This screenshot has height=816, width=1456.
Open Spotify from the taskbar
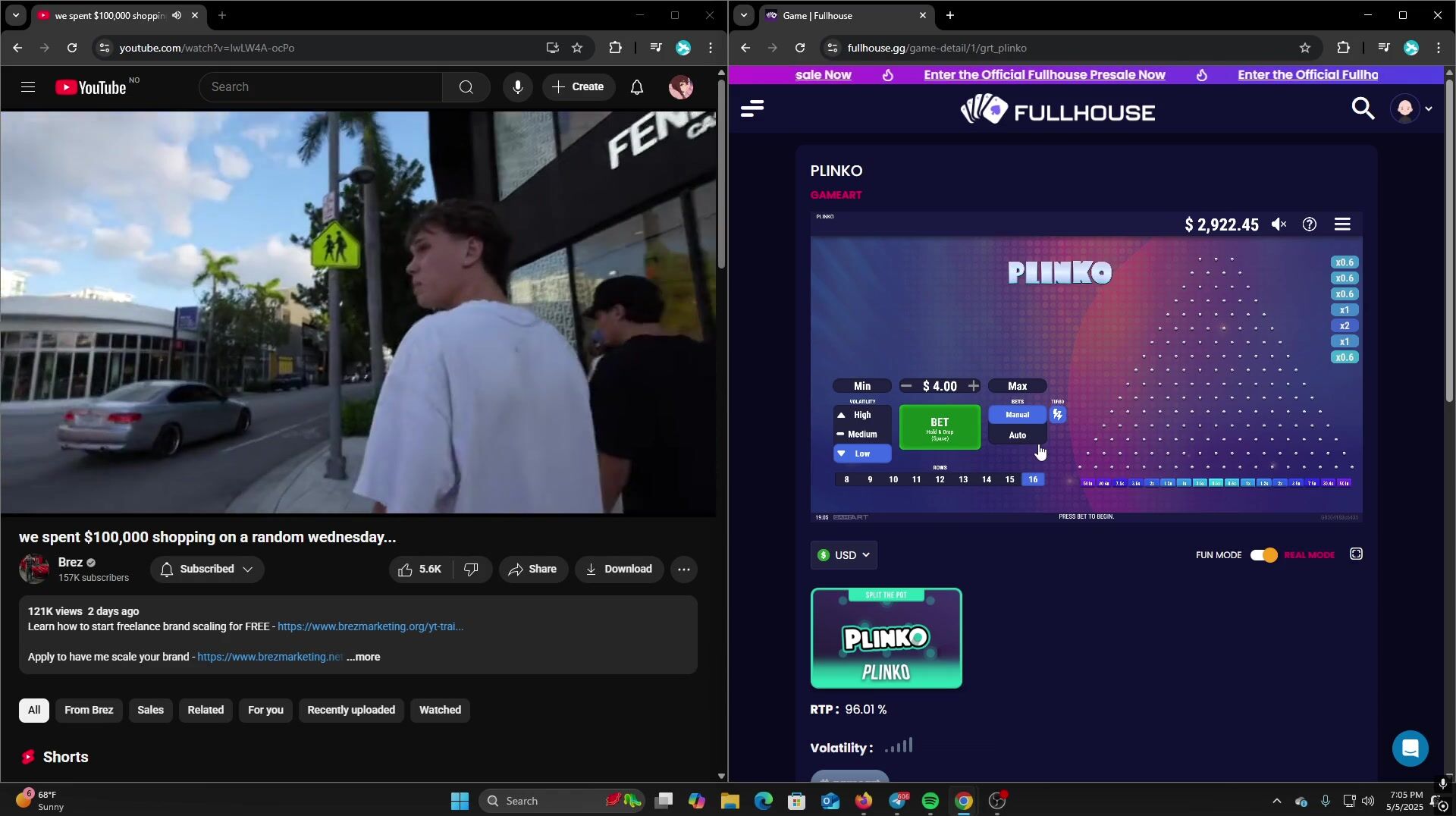point(930,801)
